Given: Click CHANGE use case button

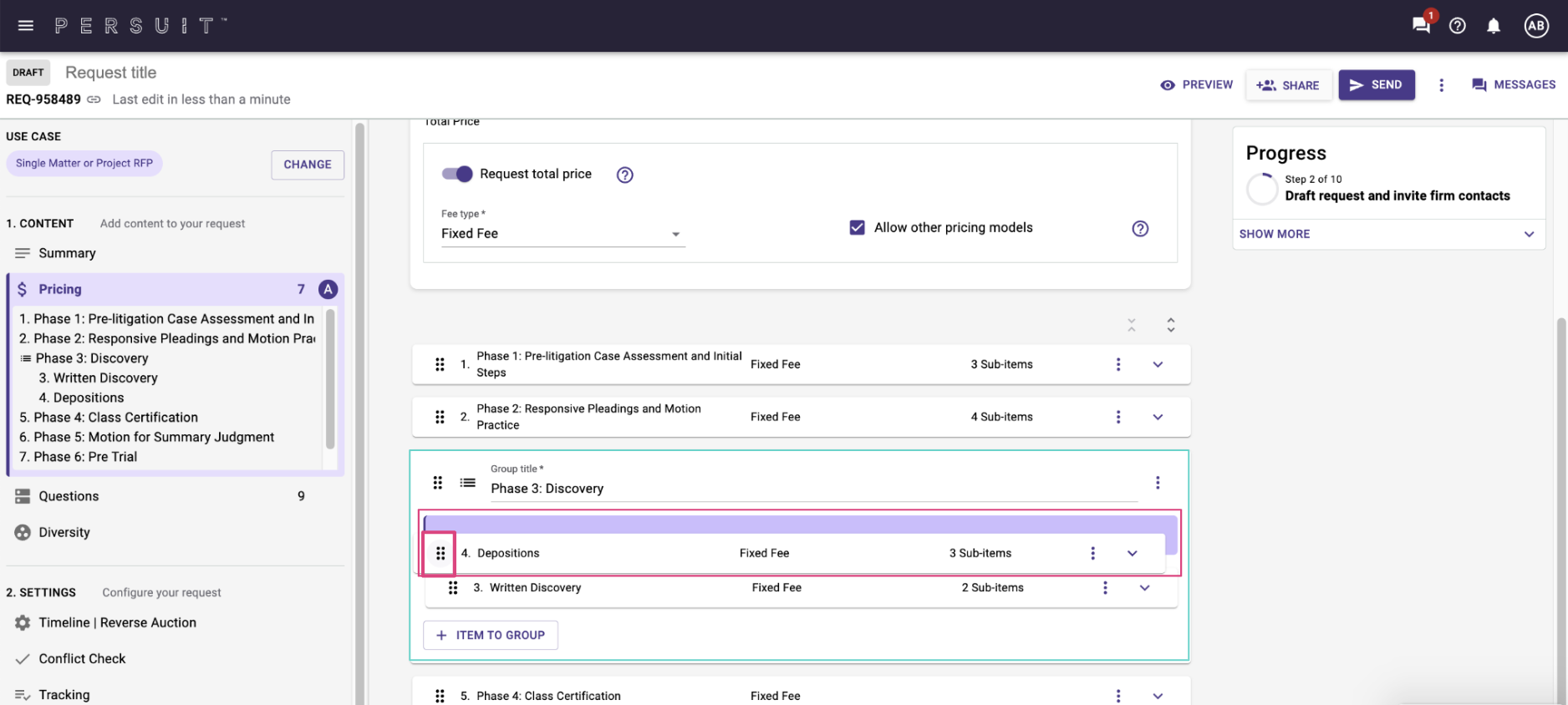Looking at the screenshot, I should [308, 165].
